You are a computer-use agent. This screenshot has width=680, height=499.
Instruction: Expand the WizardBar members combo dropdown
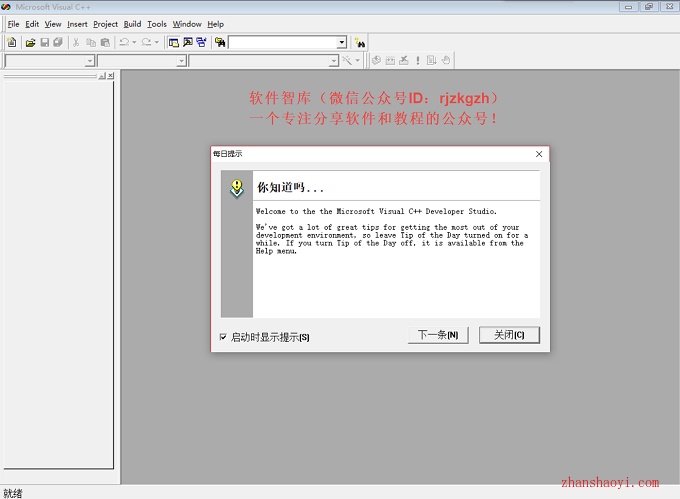(x=333, y=61)
